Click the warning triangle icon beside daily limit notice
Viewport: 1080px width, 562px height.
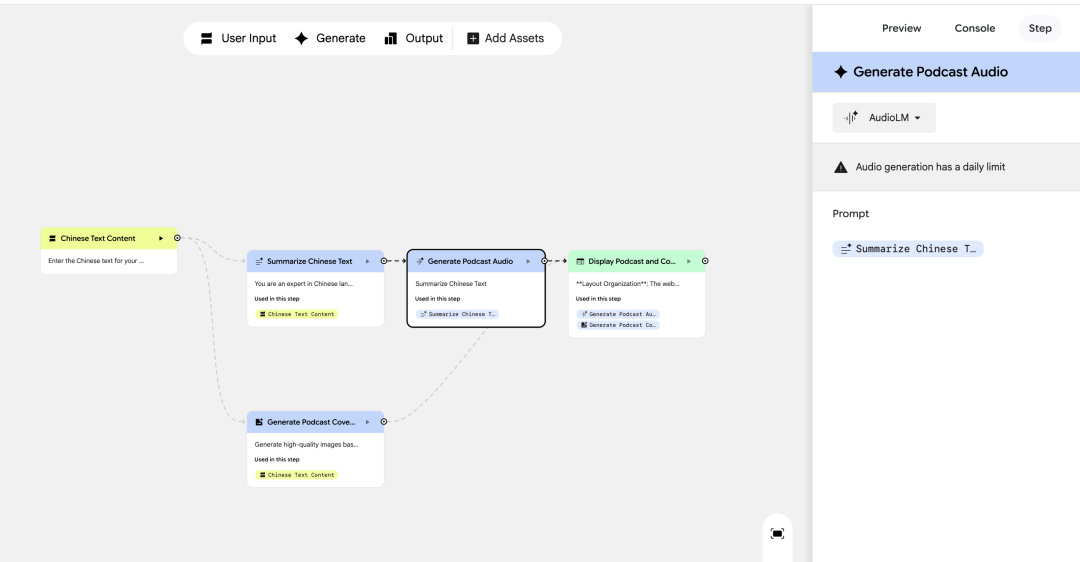841,167
